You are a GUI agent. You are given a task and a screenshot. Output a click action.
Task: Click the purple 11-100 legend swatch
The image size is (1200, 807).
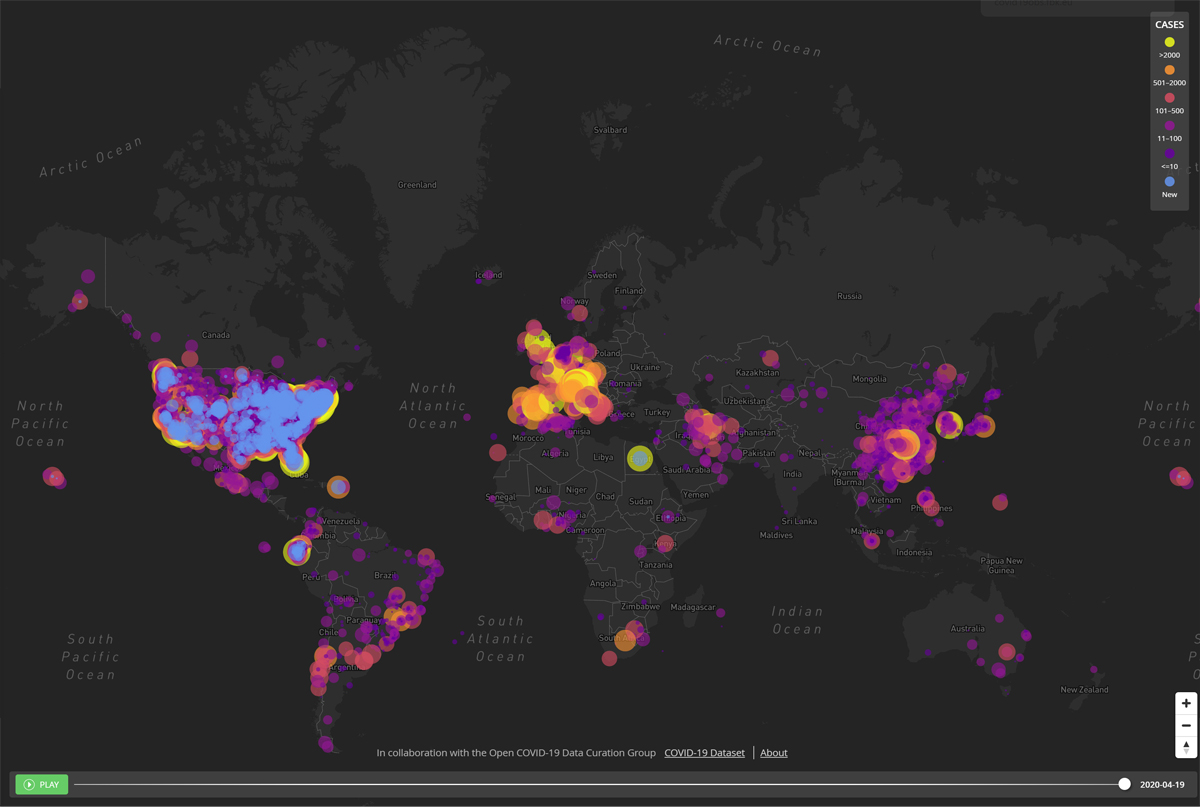1169,126
